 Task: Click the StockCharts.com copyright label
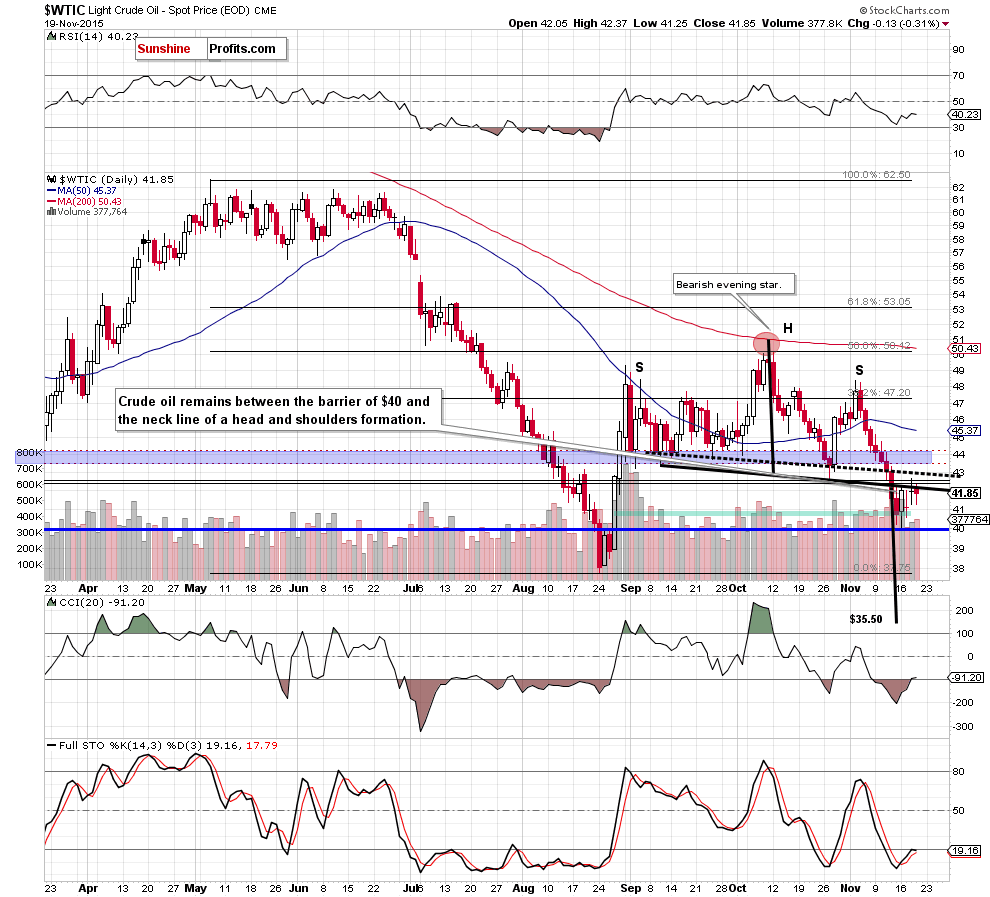904,10
